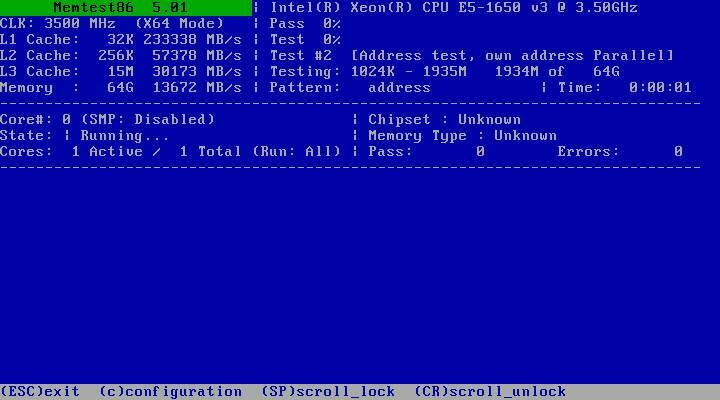Click the Test 0% indicator
720x400 pixels.
coord(305,39)
